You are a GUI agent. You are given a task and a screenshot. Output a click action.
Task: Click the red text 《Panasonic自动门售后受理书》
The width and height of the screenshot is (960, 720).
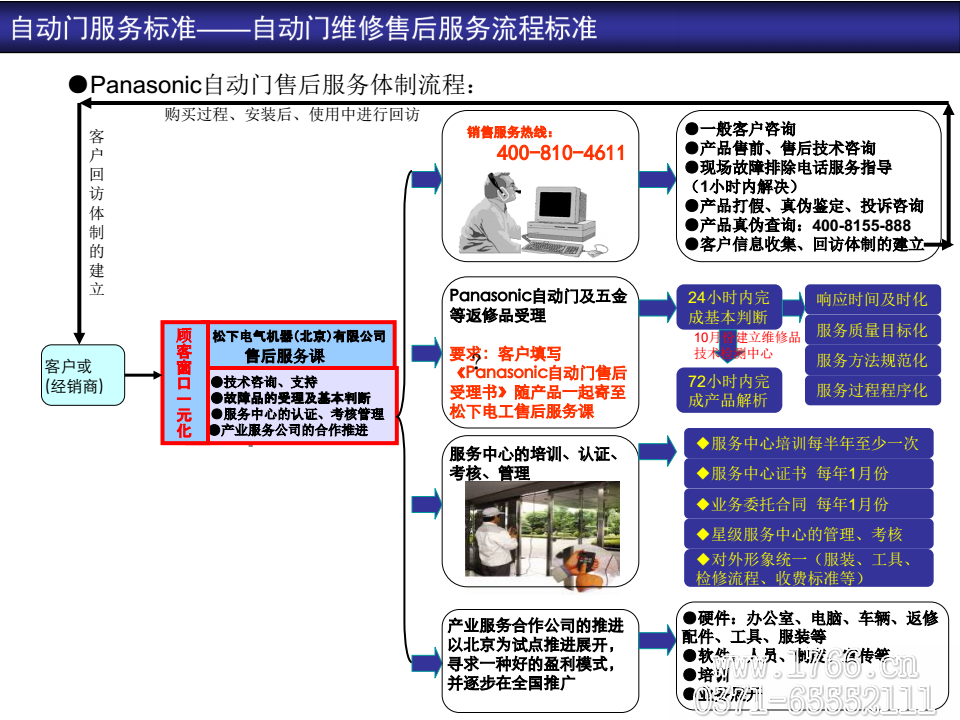tap(538, 382)
